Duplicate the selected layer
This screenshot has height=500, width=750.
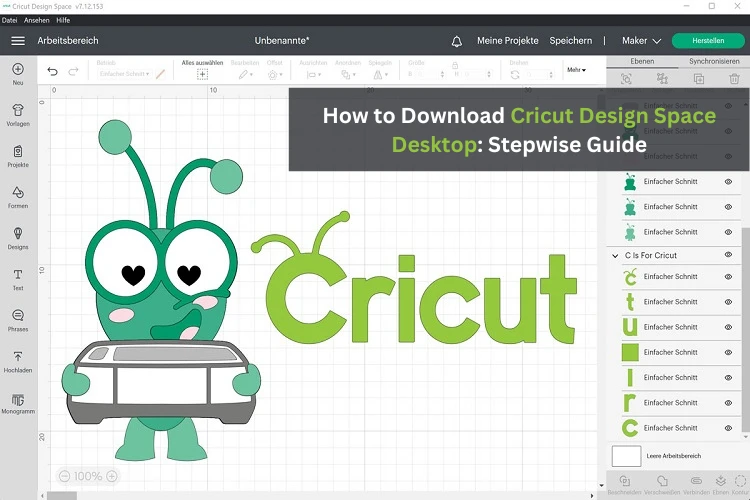point(699,78)
